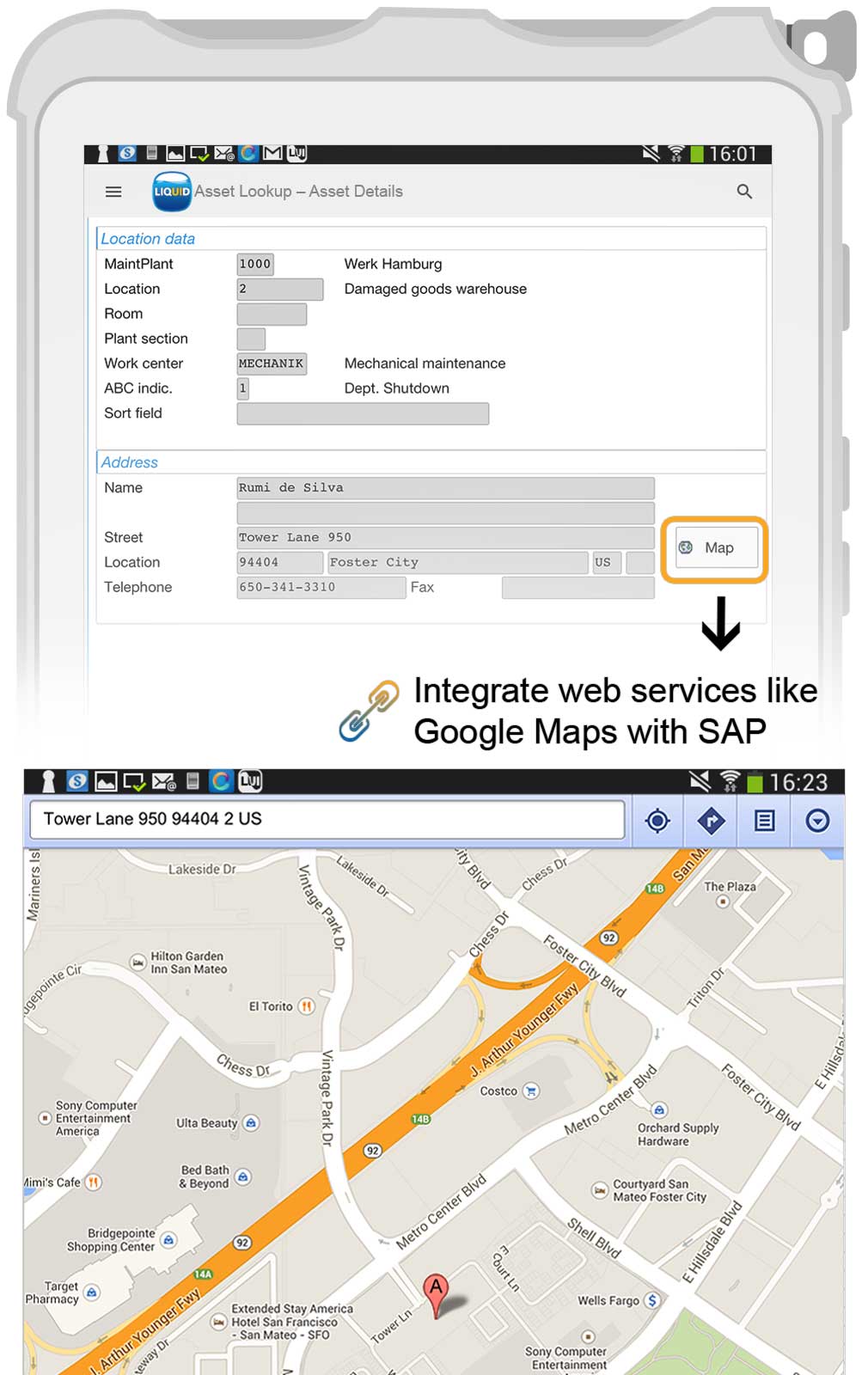Image resolution: width=868 pixels, height=1375 pixels.
Task: Select the Telephone number field
Action: 321,588
